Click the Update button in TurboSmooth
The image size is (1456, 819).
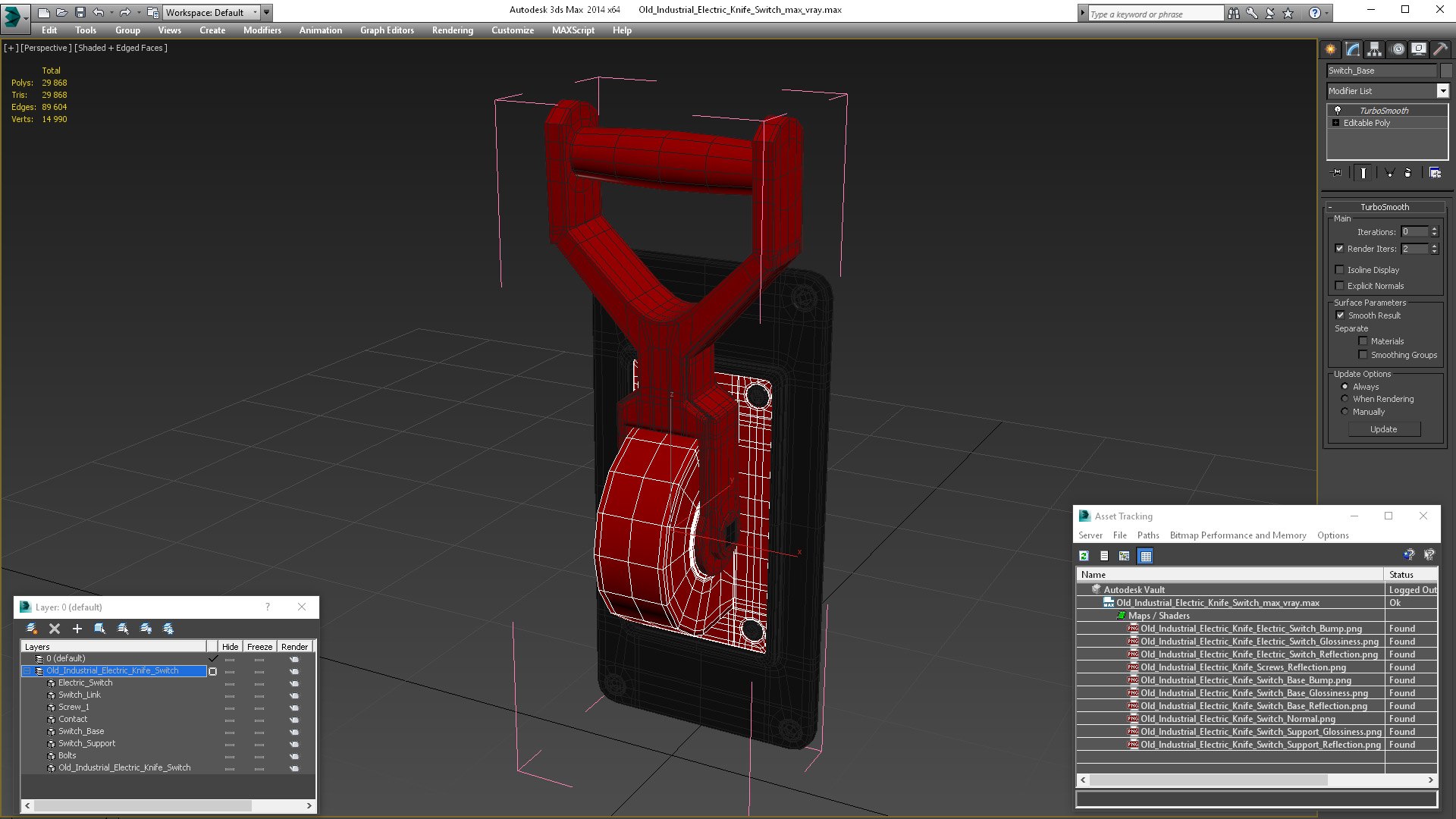point(1383,429)
